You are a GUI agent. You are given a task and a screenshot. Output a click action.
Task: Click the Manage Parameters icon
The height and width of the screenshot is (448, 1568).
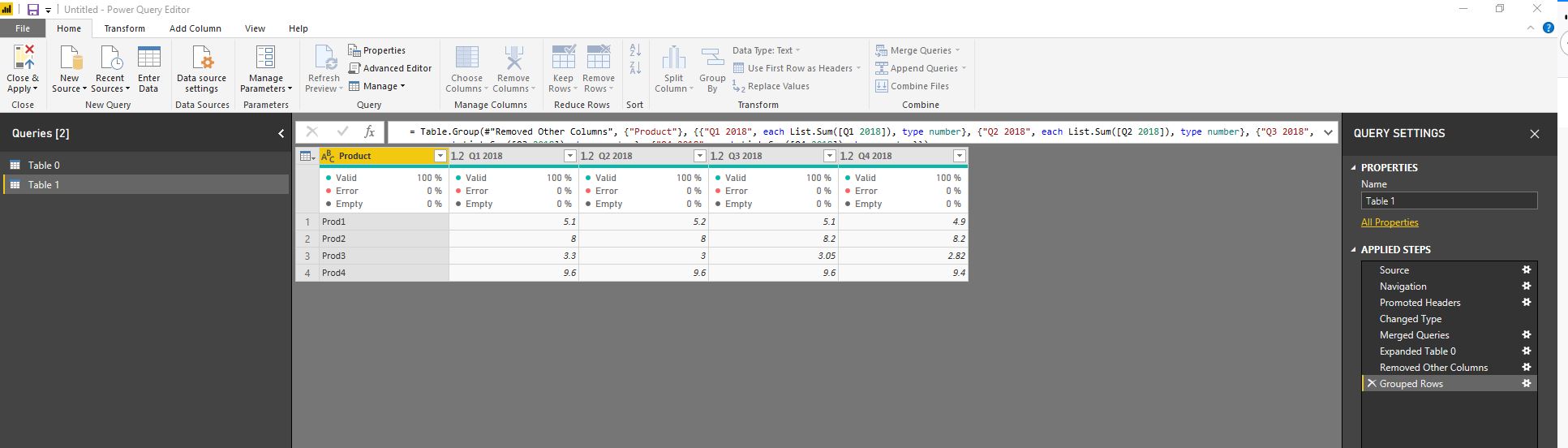coord(265,58)
